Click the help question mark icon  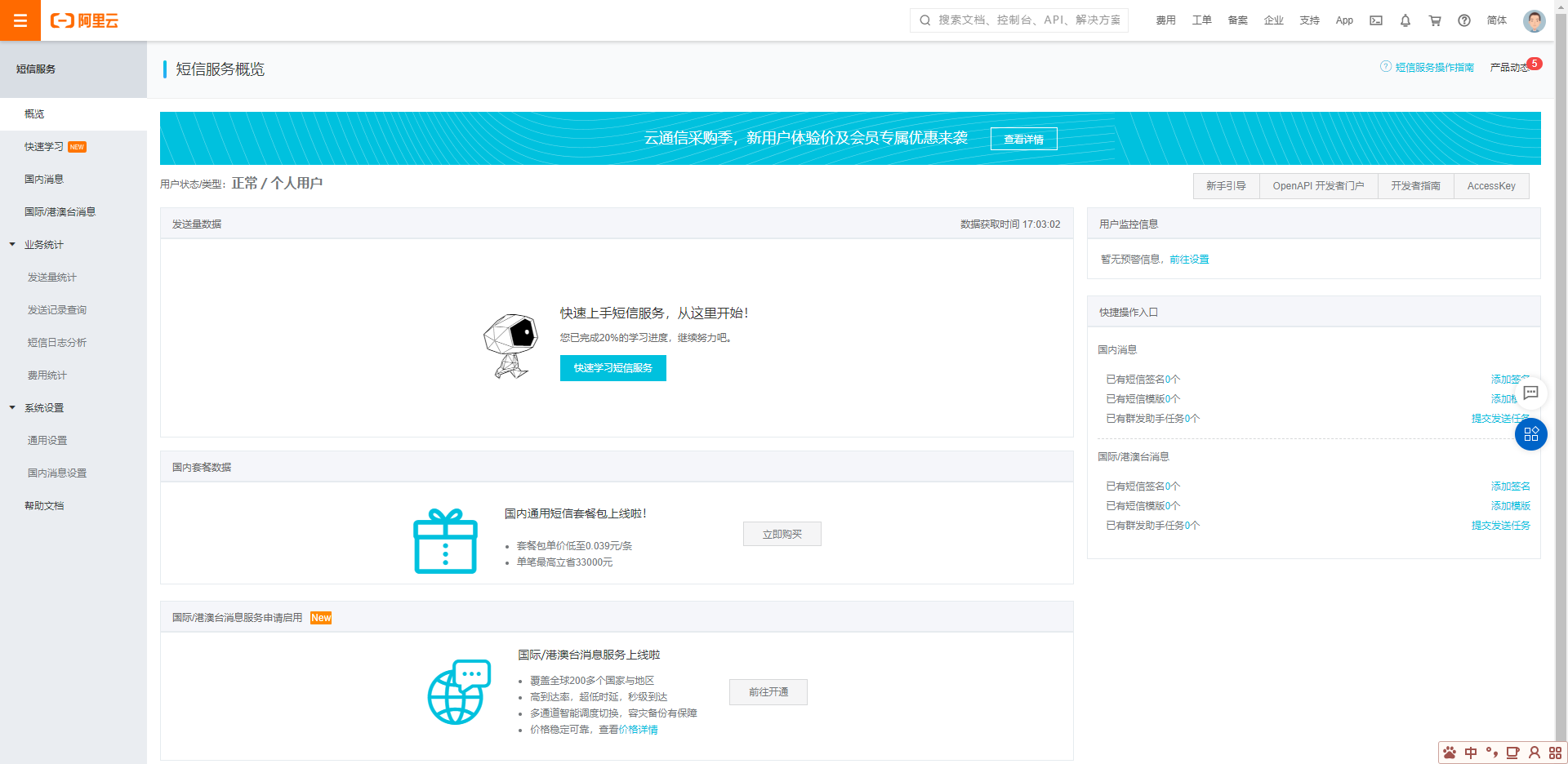(1464, 20)
